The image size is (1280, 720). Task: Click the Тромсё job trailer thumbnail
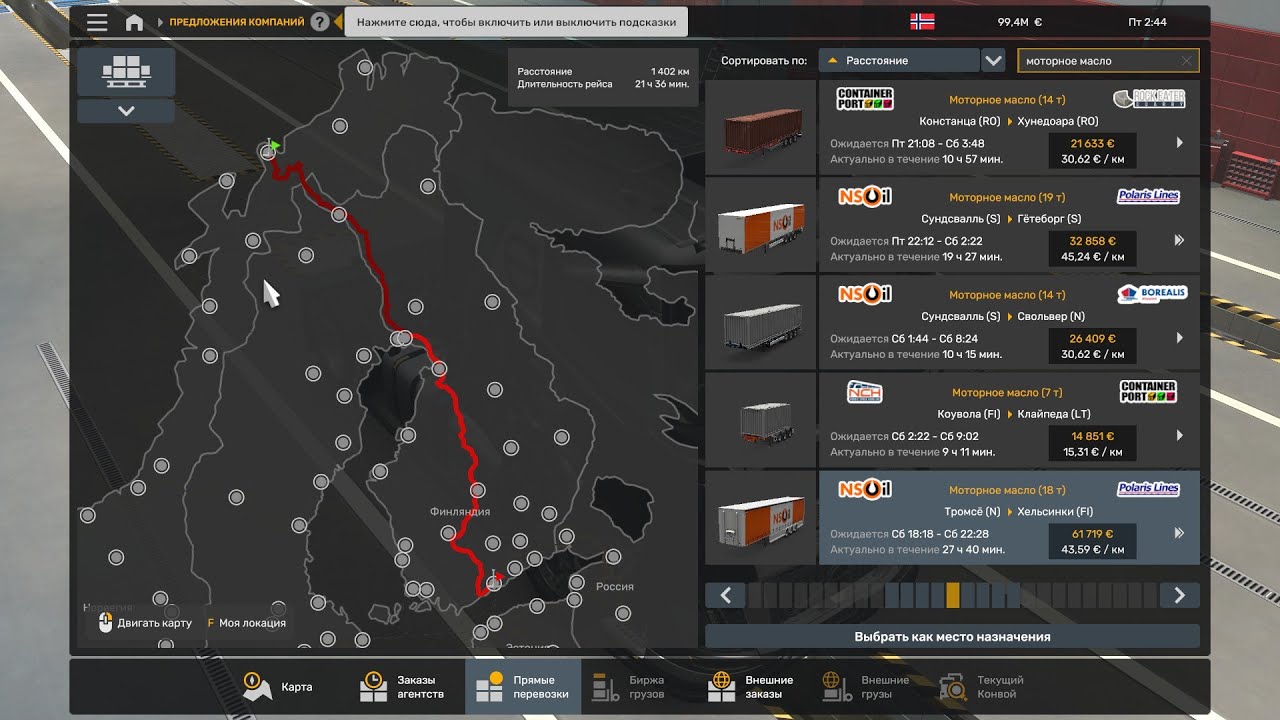pos(760,518)
